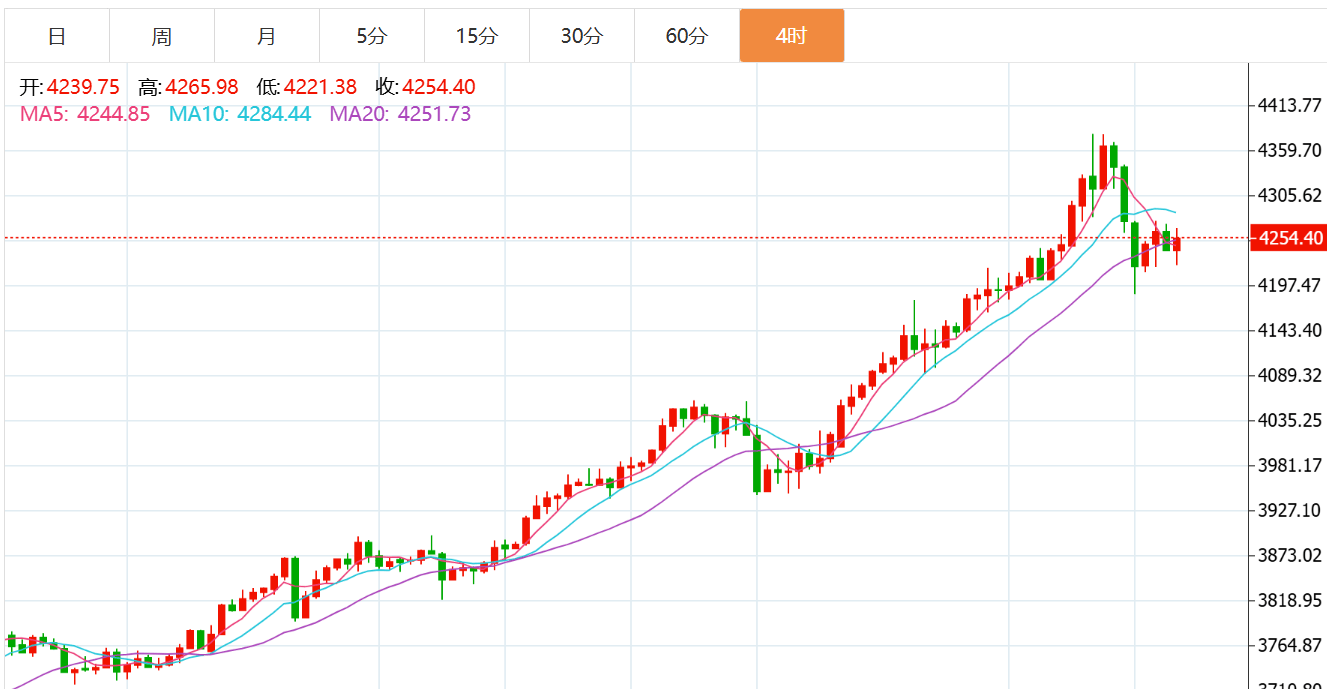Click the purple MA20 legend label

[x=360, y=114]
